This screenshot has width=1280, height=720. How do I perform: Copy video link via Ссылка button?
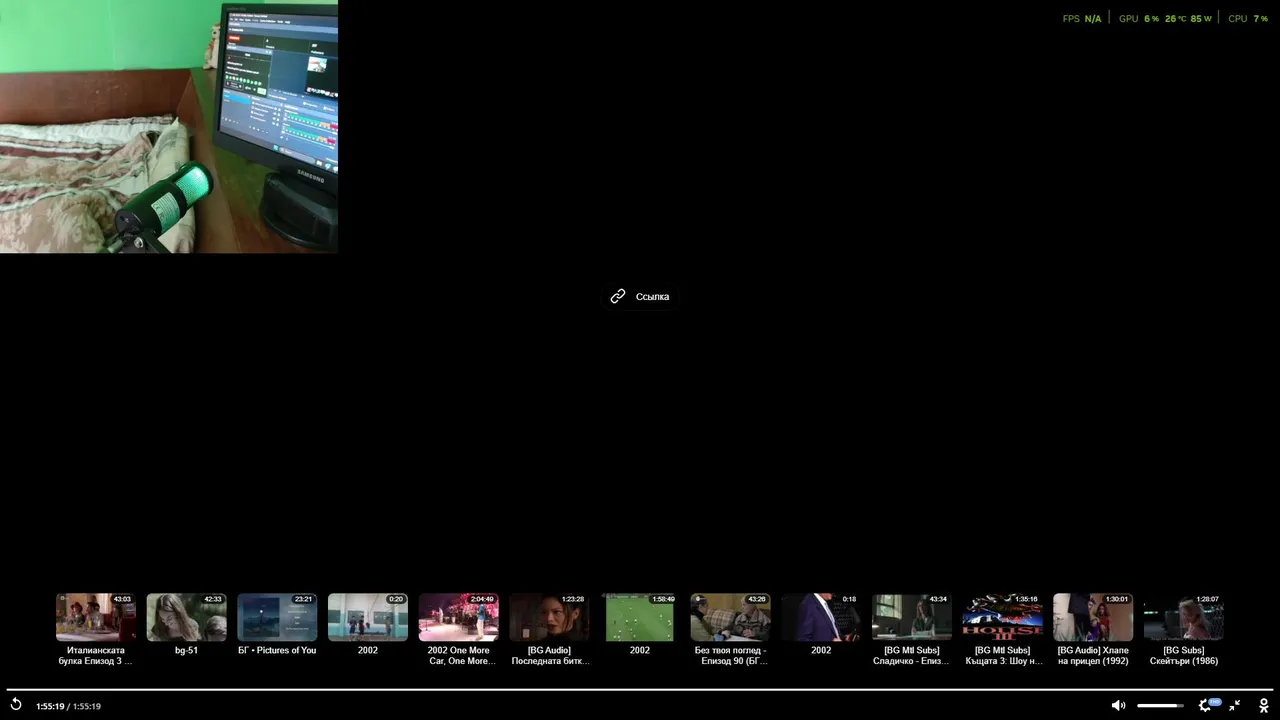[x=640, y=296]
